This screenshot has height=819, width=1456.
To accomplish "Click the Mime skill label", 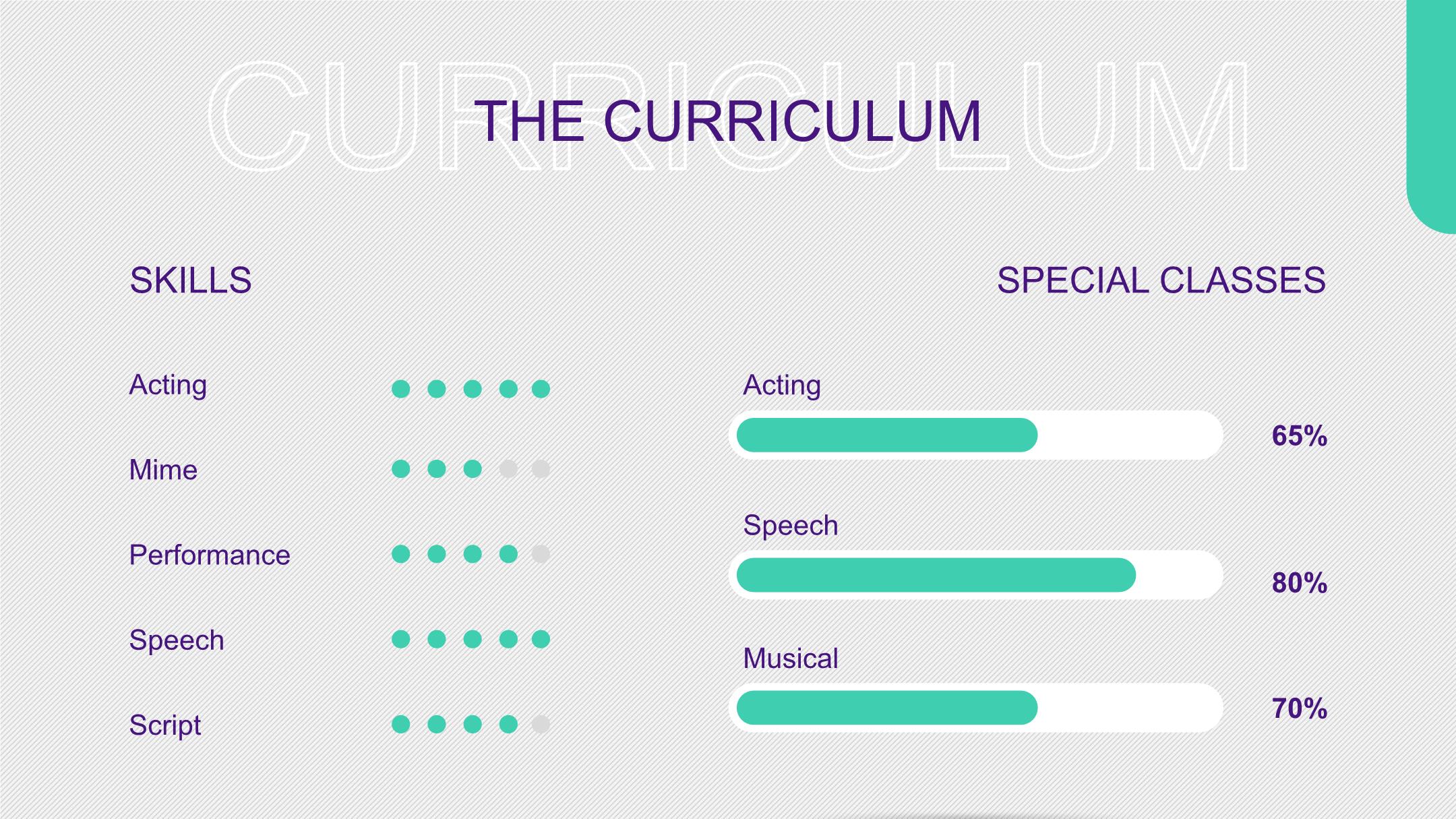I will click(x=163, y=470).
